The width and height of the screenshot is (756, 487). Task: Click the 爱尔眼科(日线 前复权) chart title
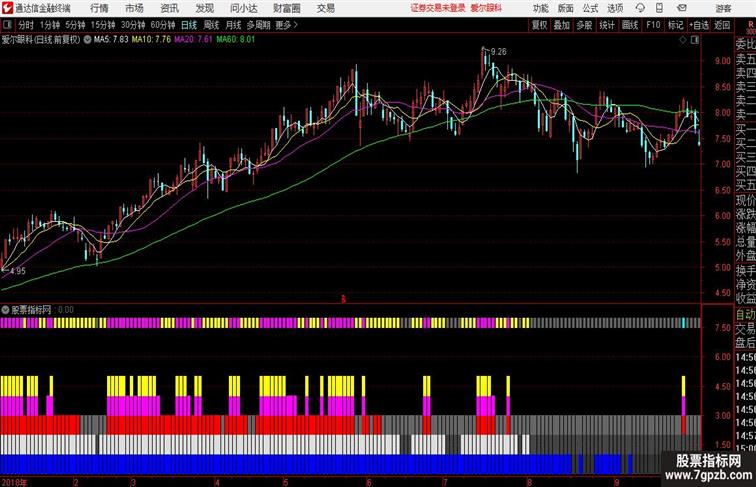(x=41, y=40)
